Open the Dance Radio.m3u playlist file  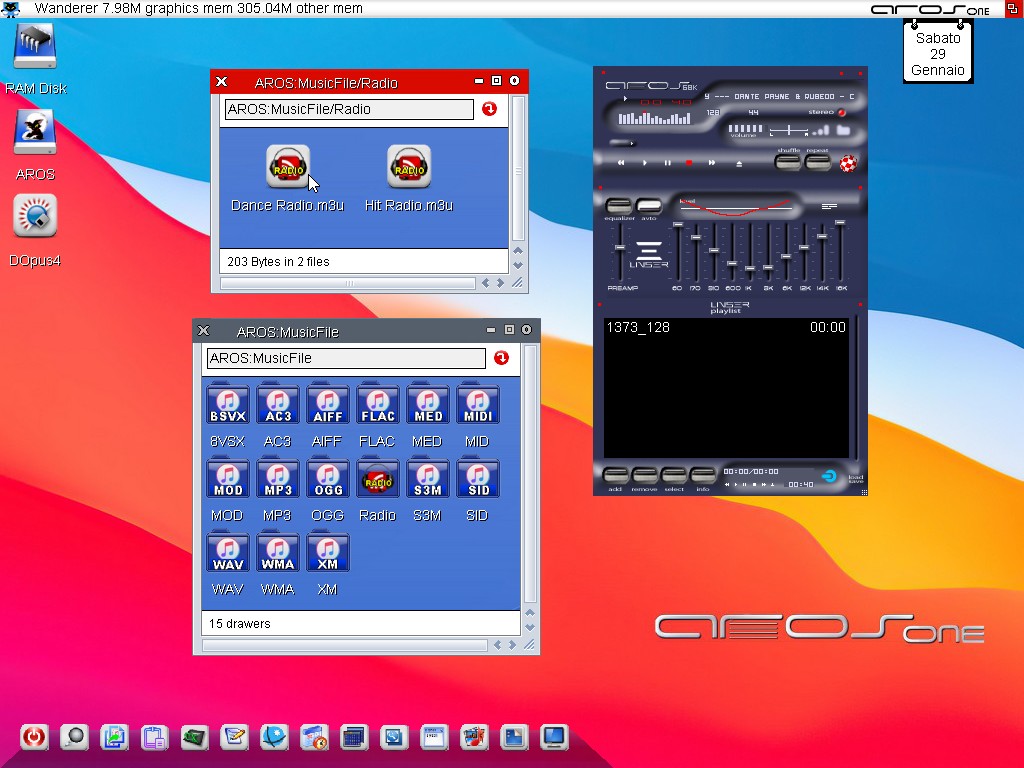click(x=287, y=167)
